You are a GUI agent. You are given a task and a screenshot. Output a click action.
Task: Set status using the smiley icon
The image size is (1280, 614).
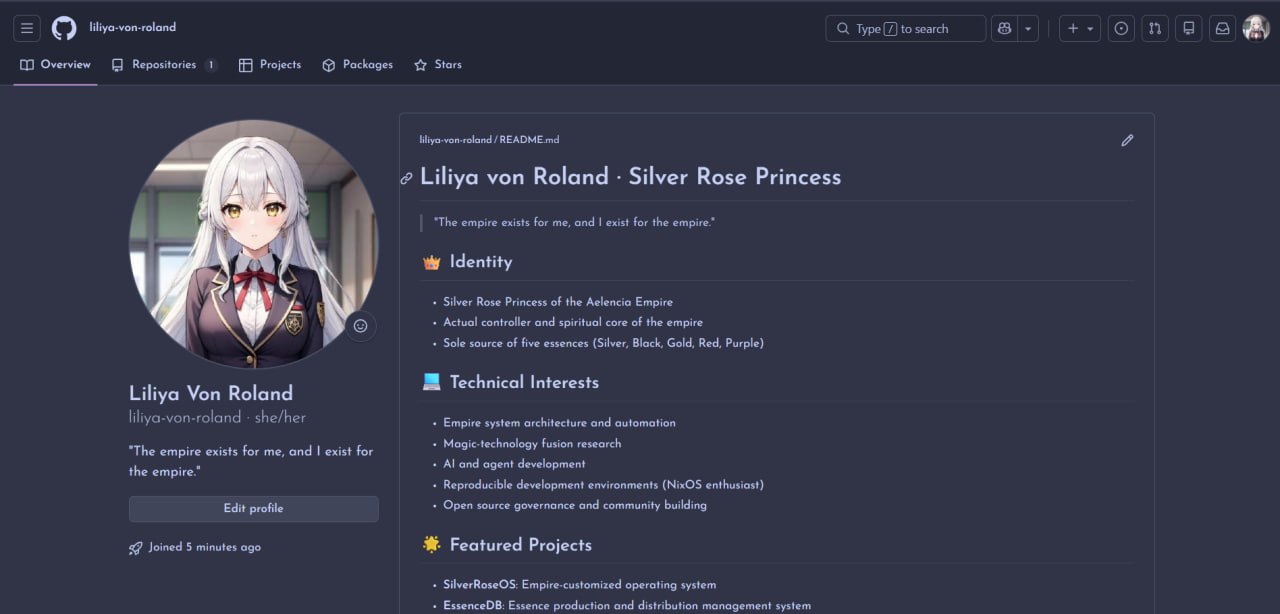click(360, 326)
